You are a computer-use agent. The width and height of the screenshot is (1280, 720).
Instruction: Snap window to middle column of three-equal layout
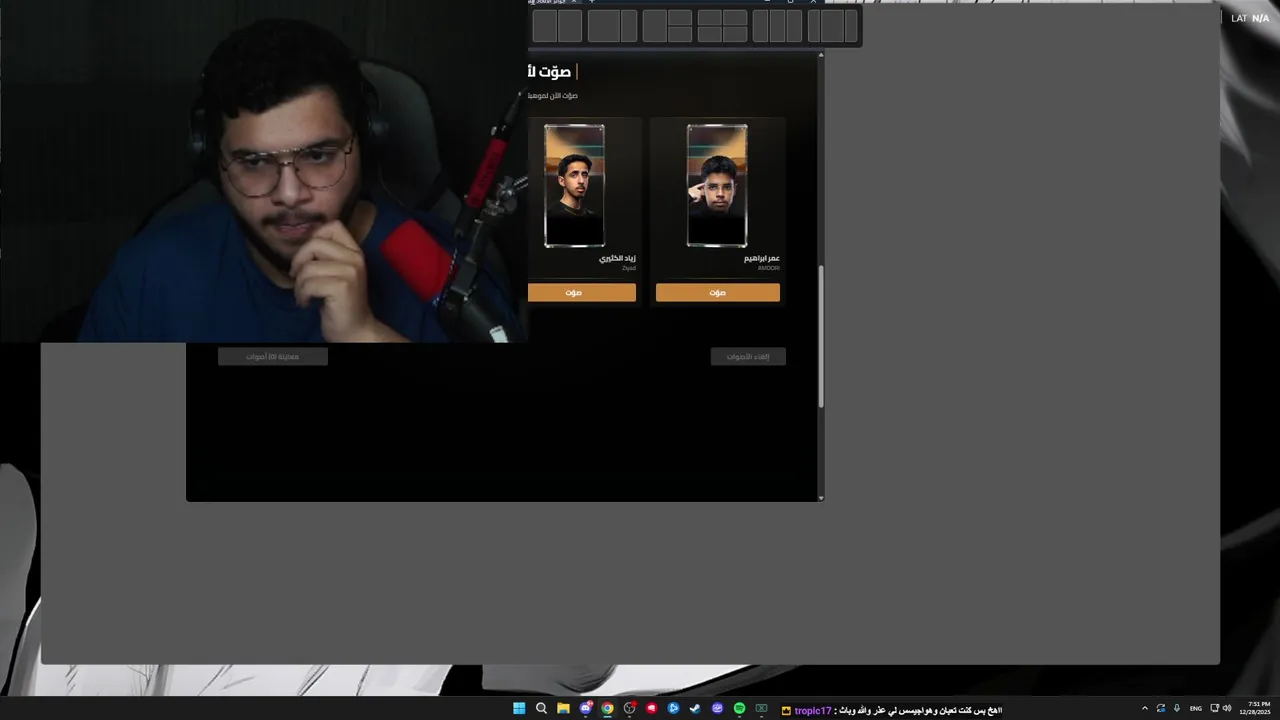pos(777,26)
